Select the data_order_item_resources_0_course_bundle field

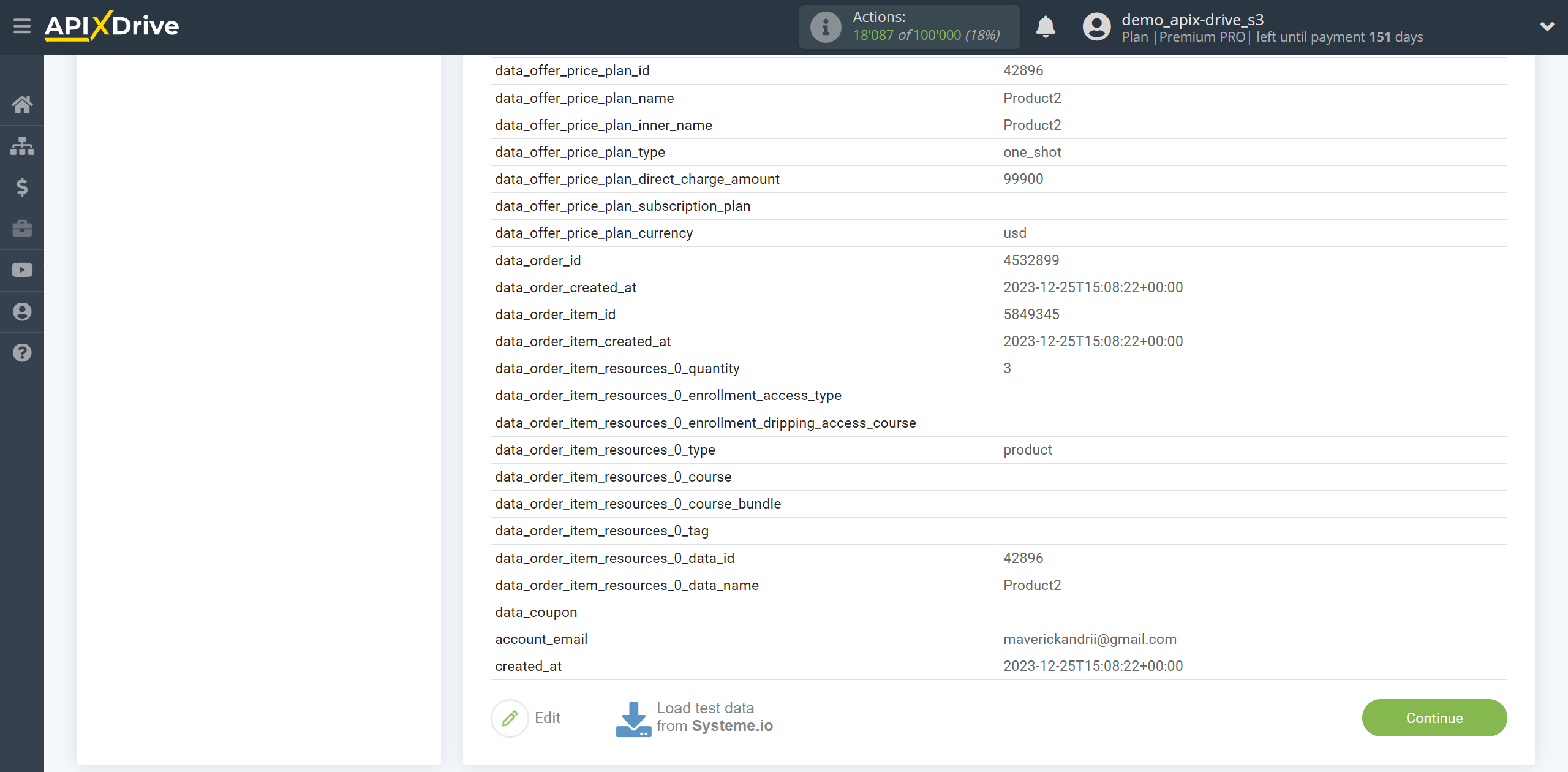coord(638,504)
